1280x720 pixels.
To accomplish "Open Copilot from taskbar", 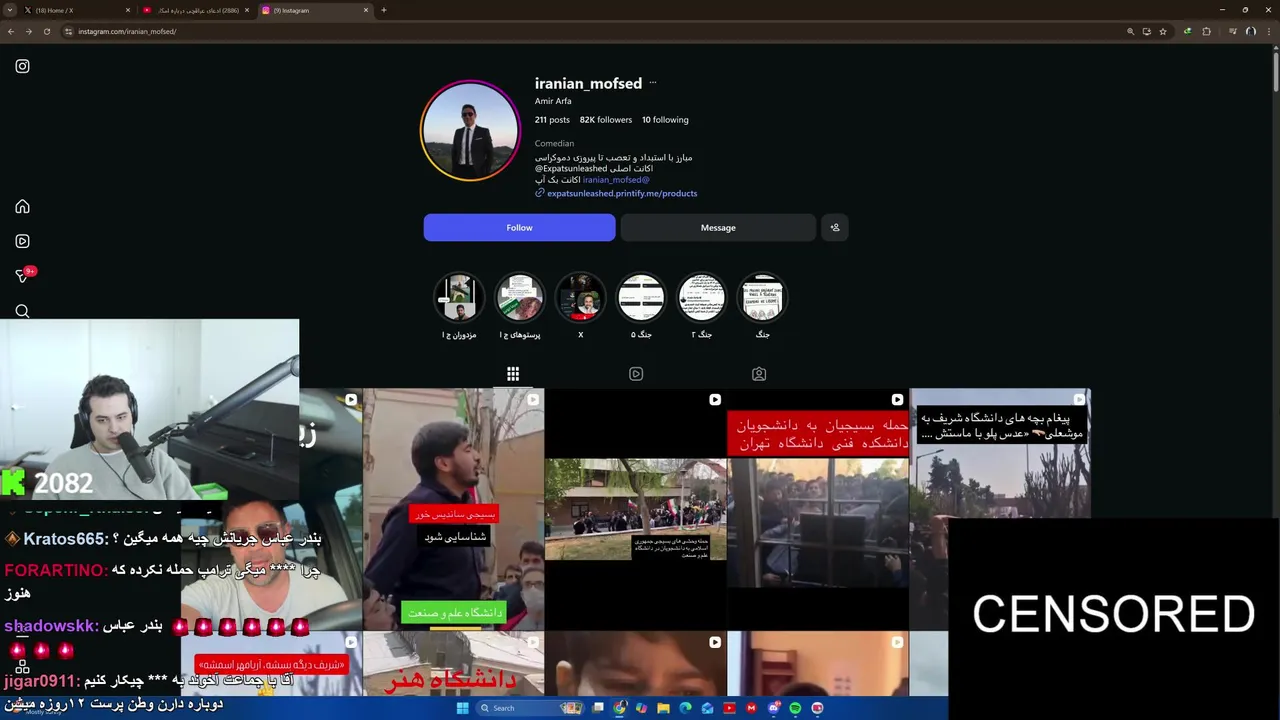I will pos(641,708).
